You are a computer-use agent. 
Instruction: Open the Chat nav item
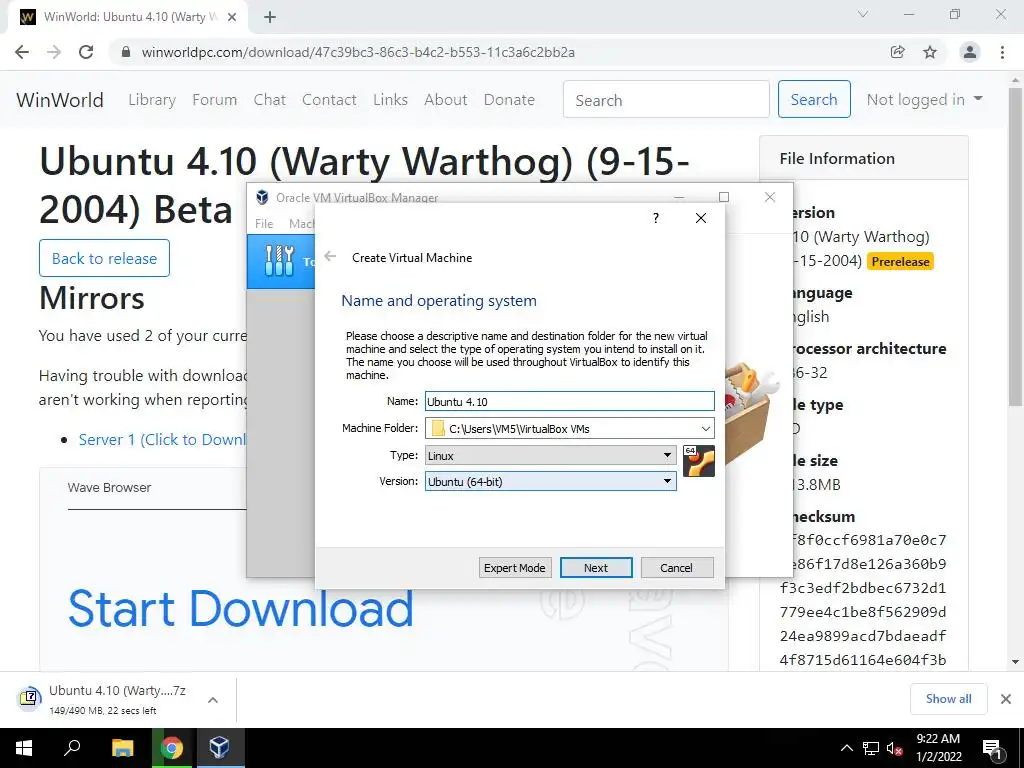270,99
